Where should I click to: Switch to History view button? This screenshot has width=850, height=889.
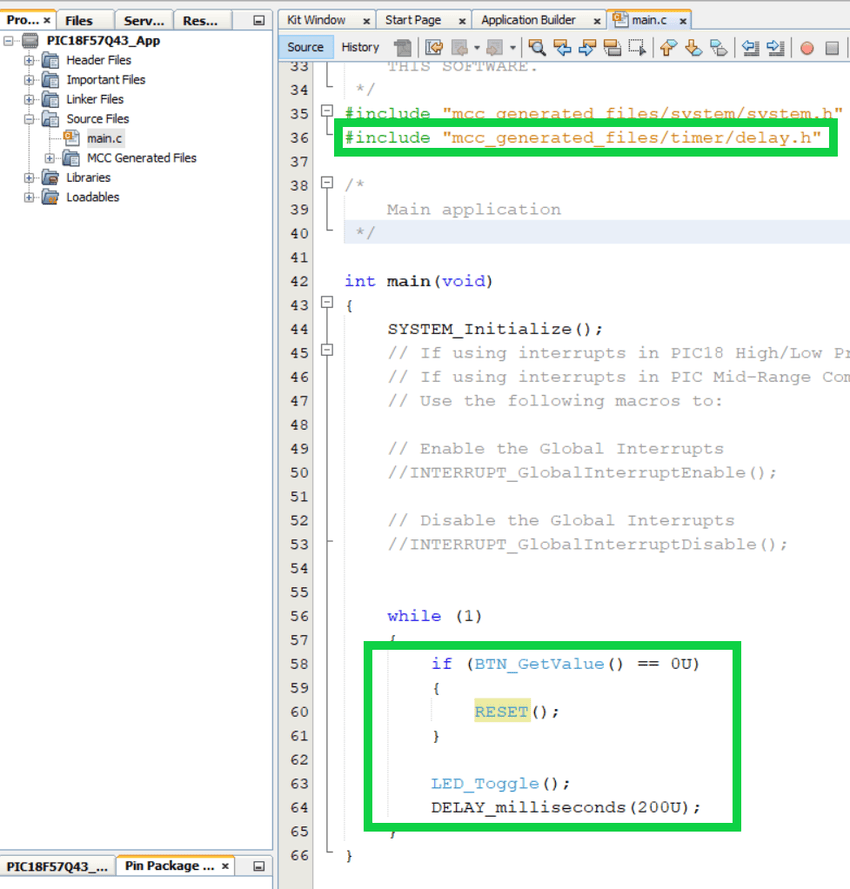[360, 47]
